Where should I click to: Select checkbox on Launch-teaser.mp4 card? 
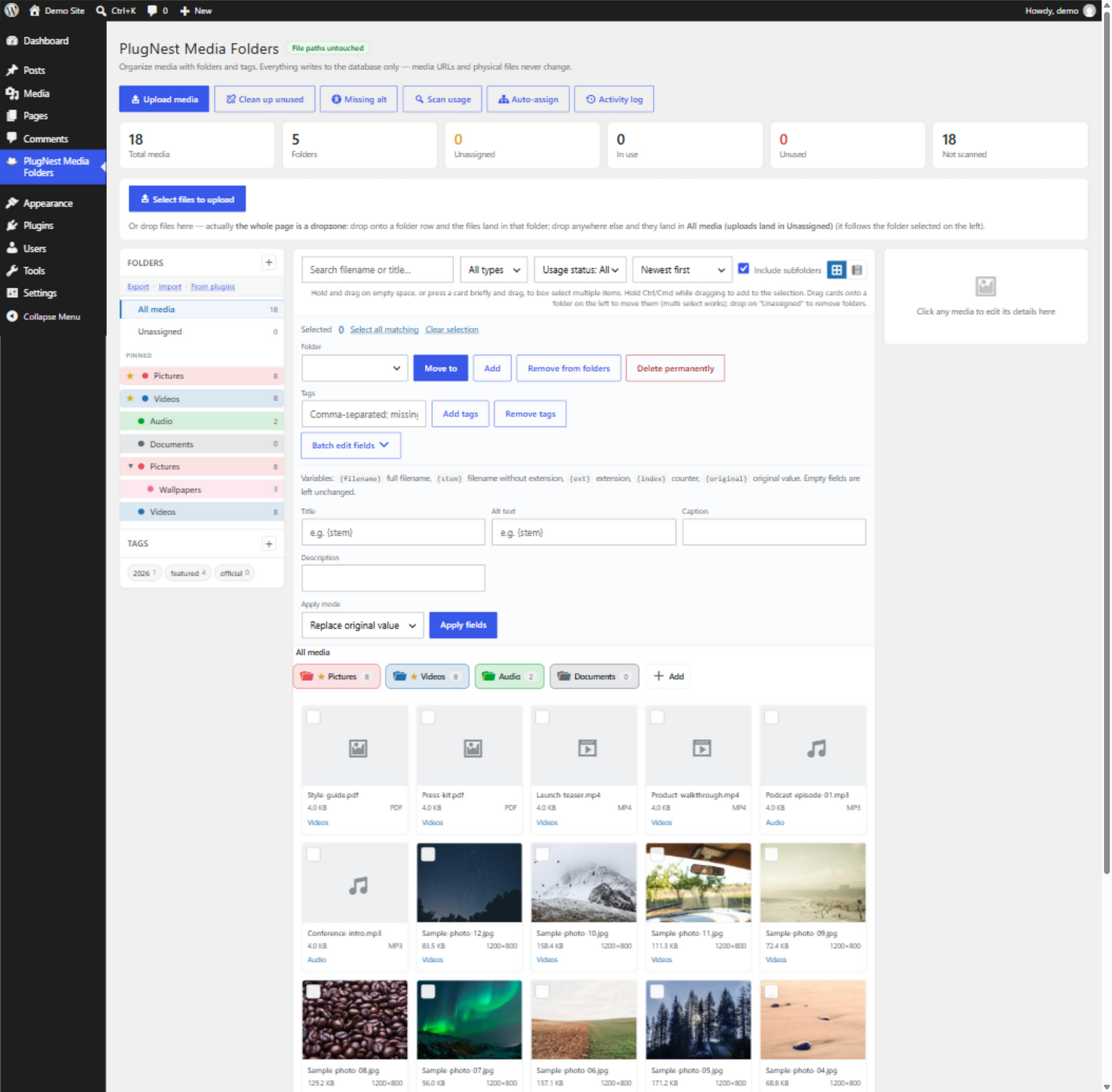(x=543, y=717)
